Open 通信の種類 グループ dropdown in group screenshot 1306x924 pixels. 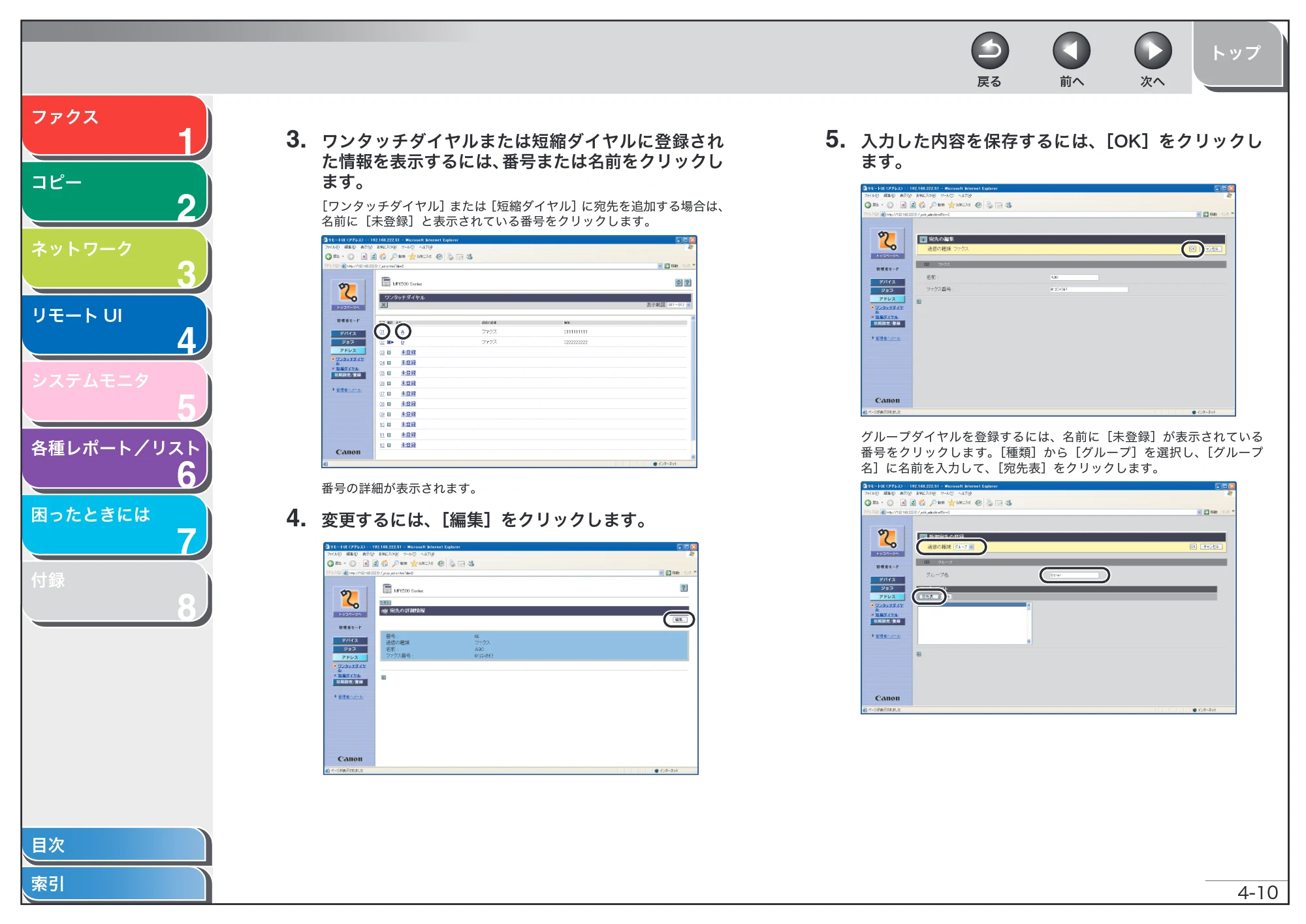point(964,547)
